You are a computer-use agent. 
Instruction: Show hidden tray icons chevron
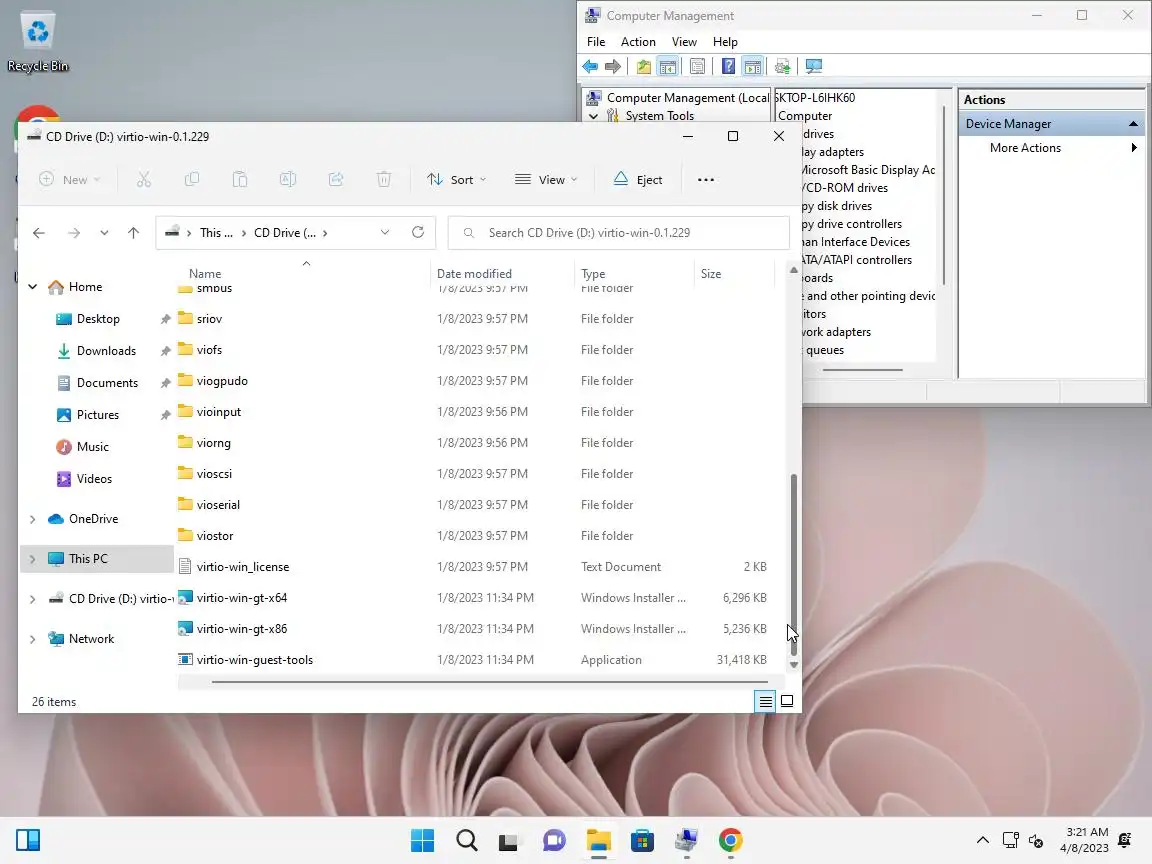pyautogui.click(x=982, y=840)
